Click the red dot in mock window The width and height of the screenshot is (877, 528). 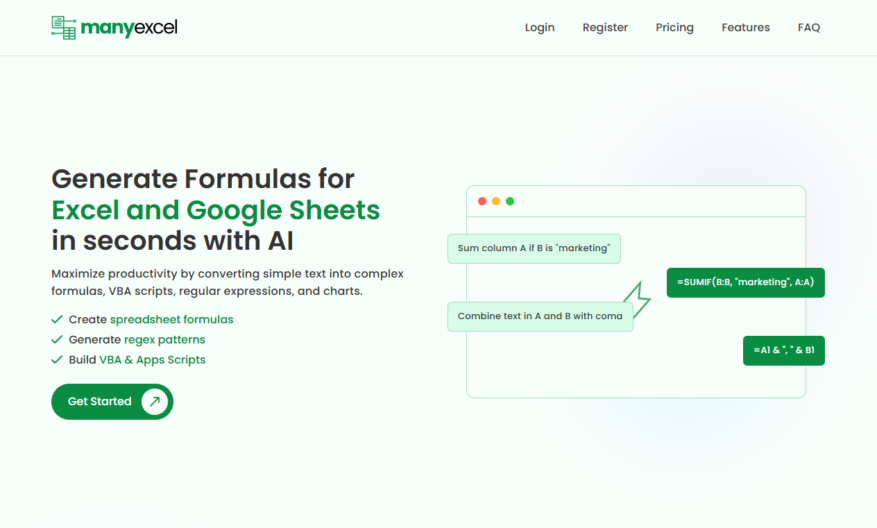482,201
